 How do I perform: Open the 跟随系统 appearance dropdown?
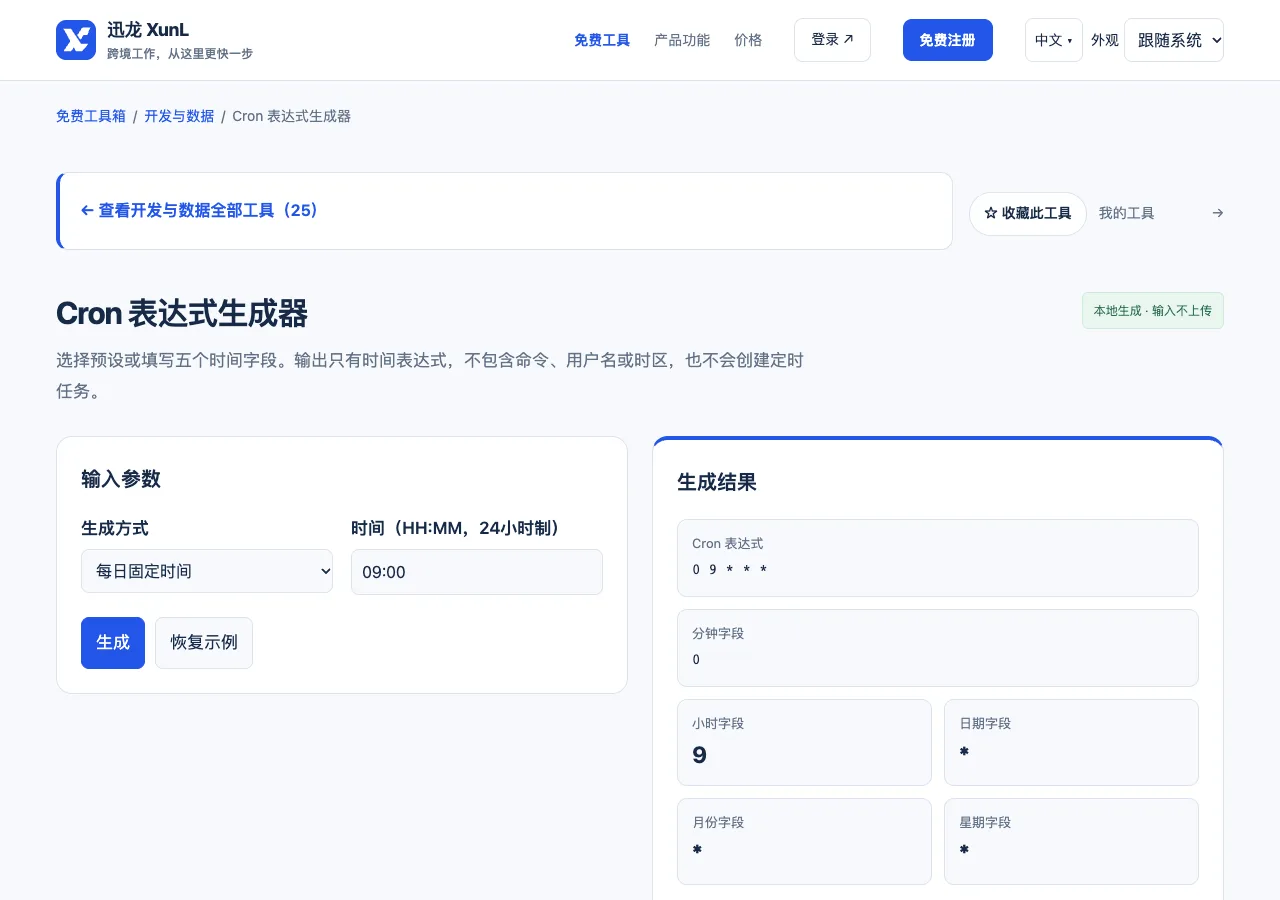click(1174, 40)
